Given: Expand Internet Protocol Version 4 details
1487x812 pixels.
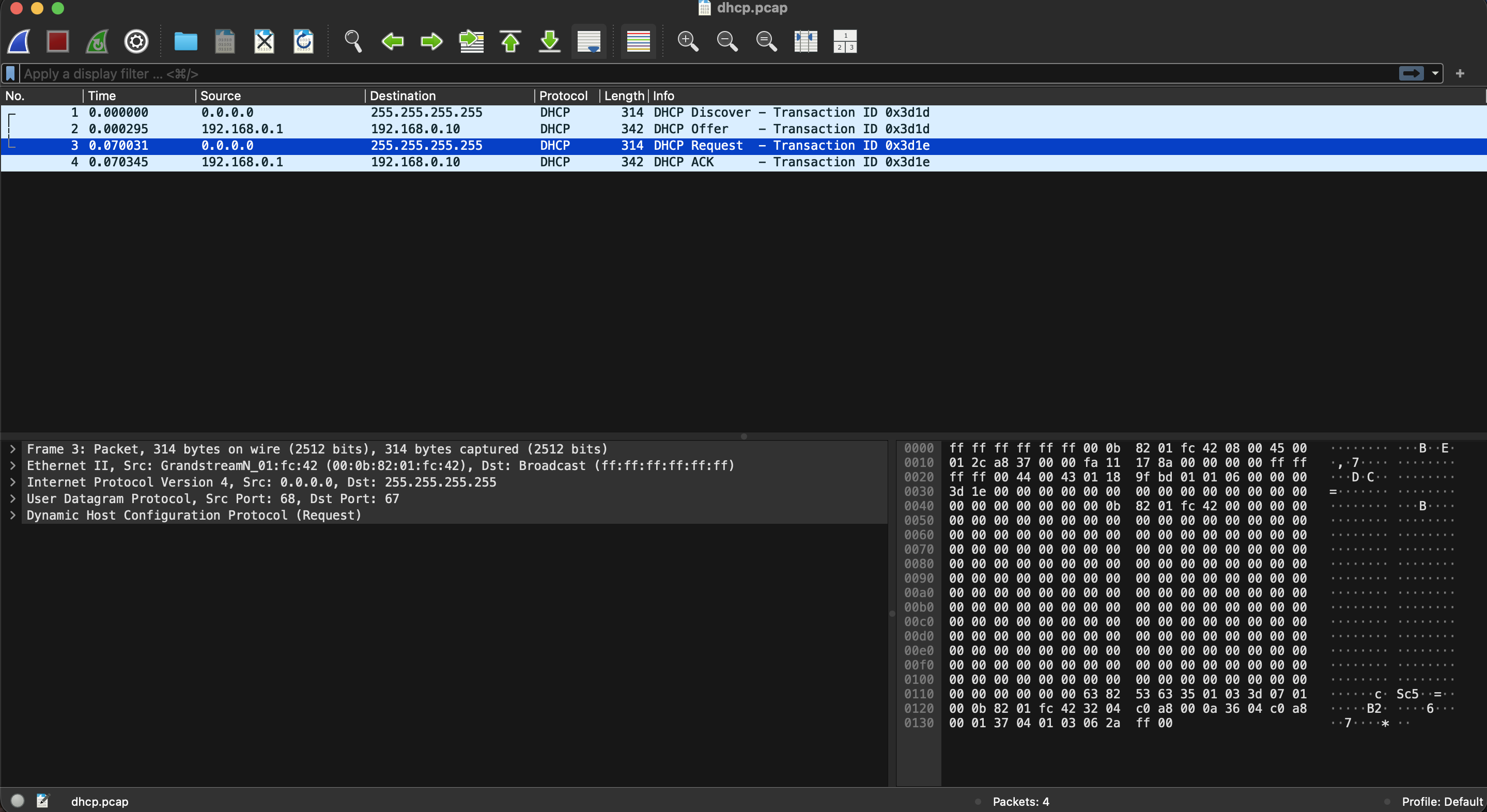Looking at the screenshot, I should pyautogui.click(x=13, y=482).
